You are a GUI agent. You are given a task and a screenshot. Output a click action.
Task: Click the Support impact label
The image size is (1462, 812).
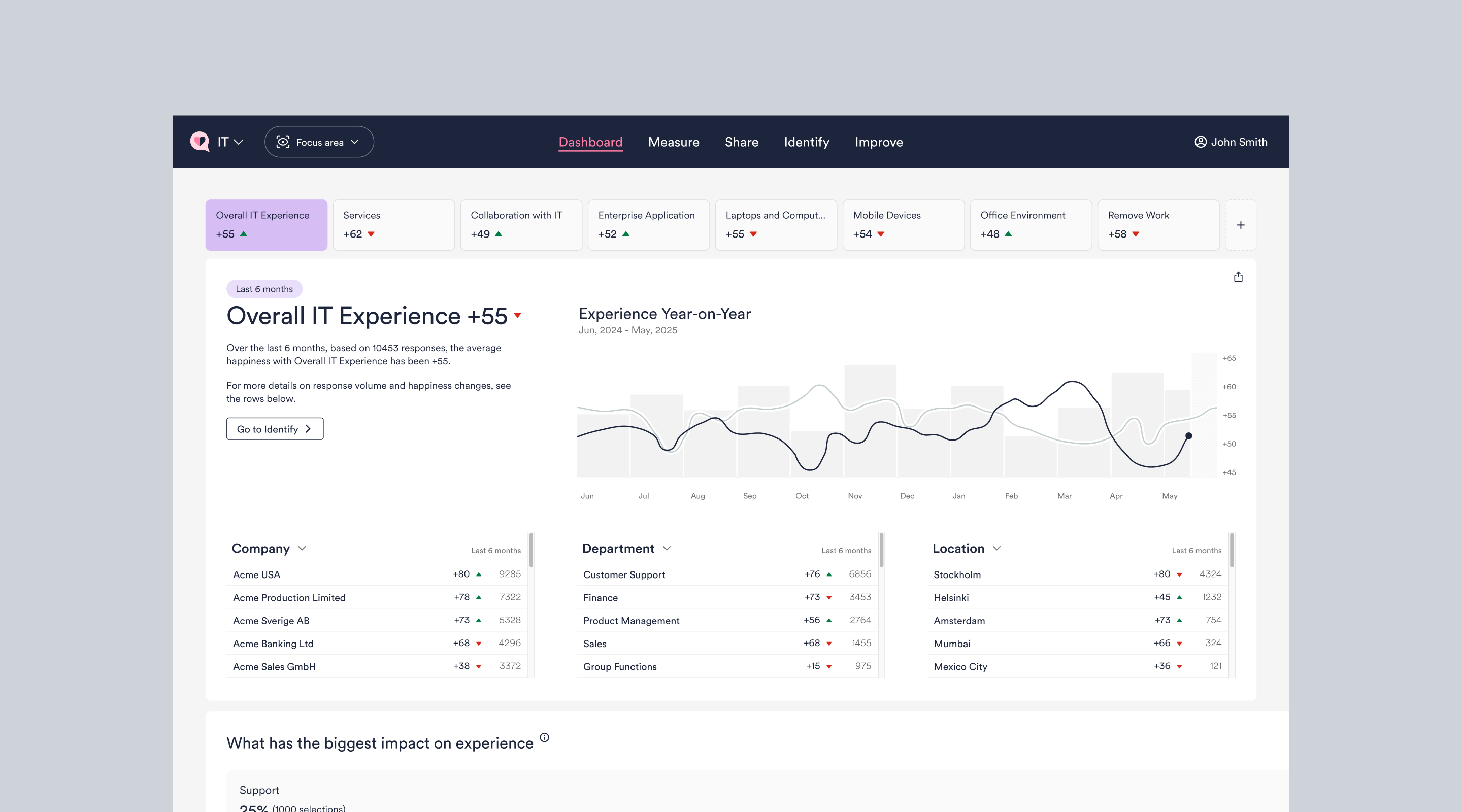click(259, 790)
